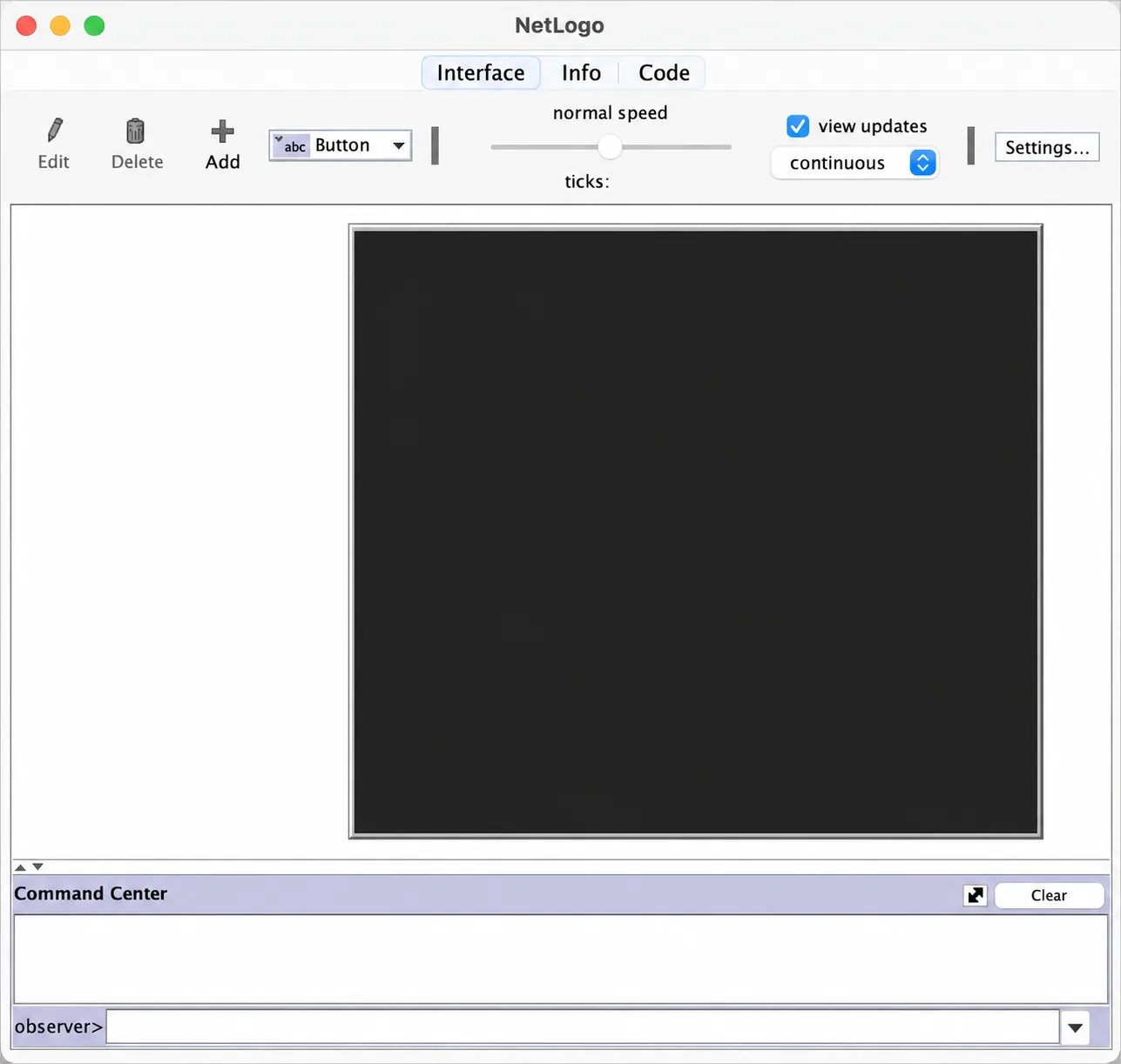This screenshot has height=1064, width=1121.
Task: Toggle the view updates checkbox
Action: pyautogui.click(x=798, y=126)
